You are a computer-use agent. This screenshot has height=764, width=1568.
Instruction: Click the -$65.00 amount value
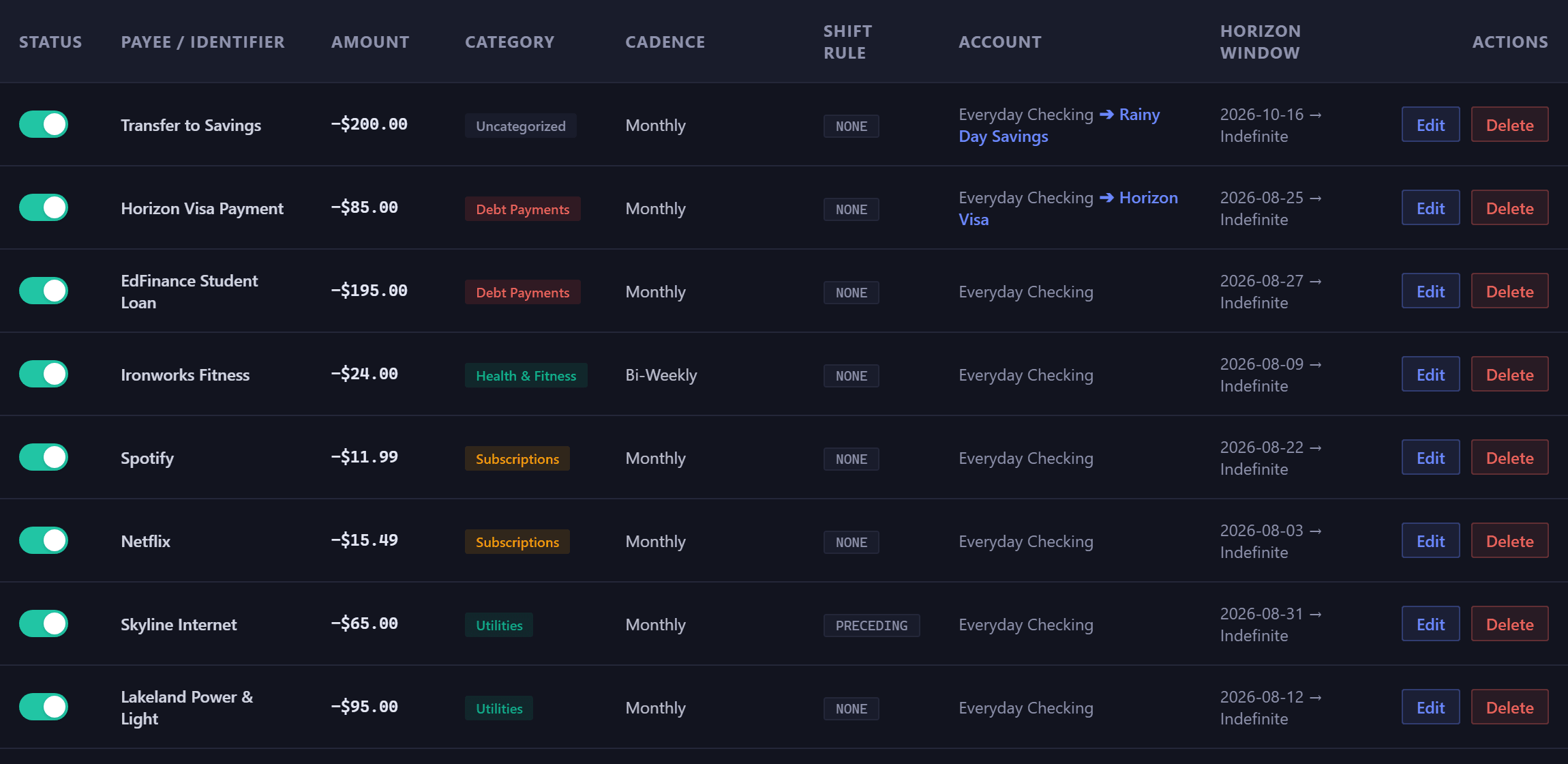point(364,623)
